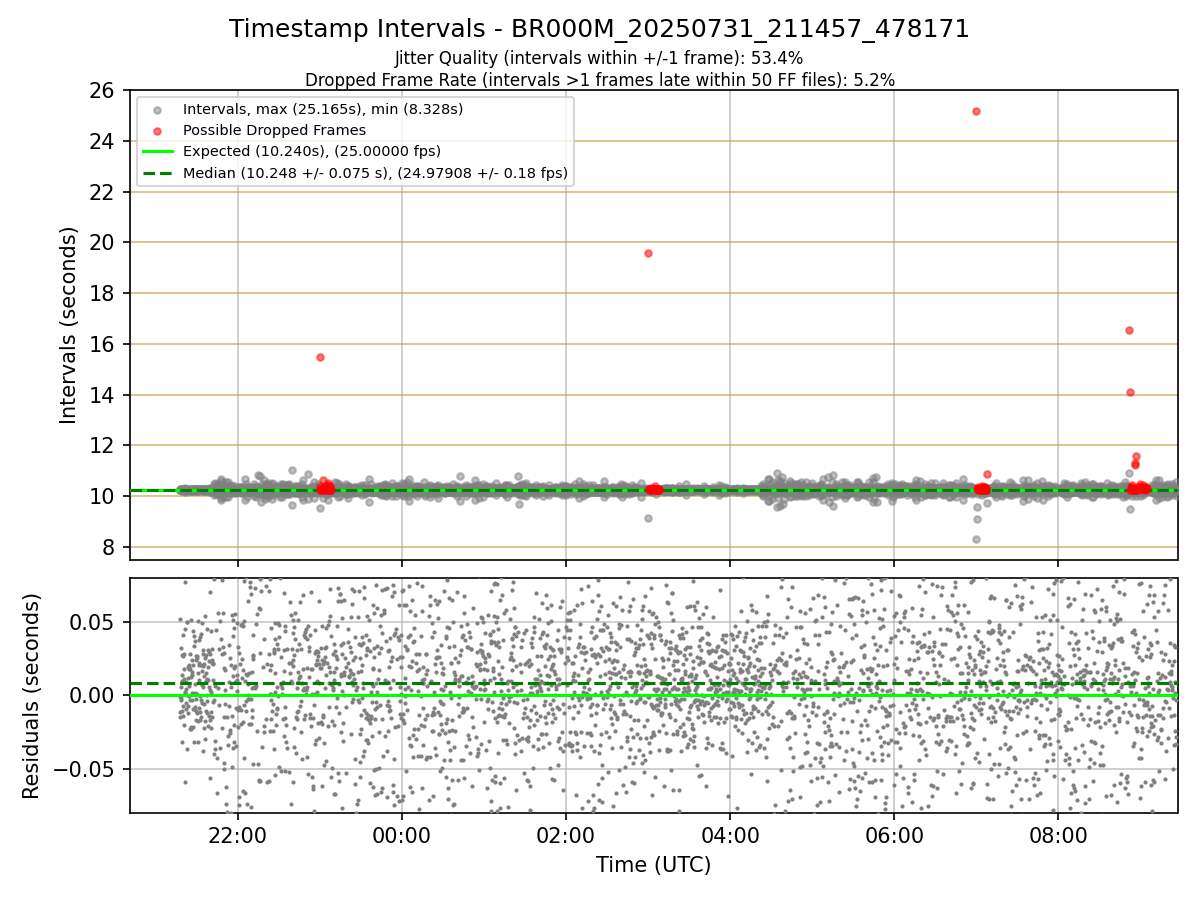Click the "04:00" x-axis tick label
Image resolution: width=1200 pixels, height=900 pixels.
(x=730, y=837)
